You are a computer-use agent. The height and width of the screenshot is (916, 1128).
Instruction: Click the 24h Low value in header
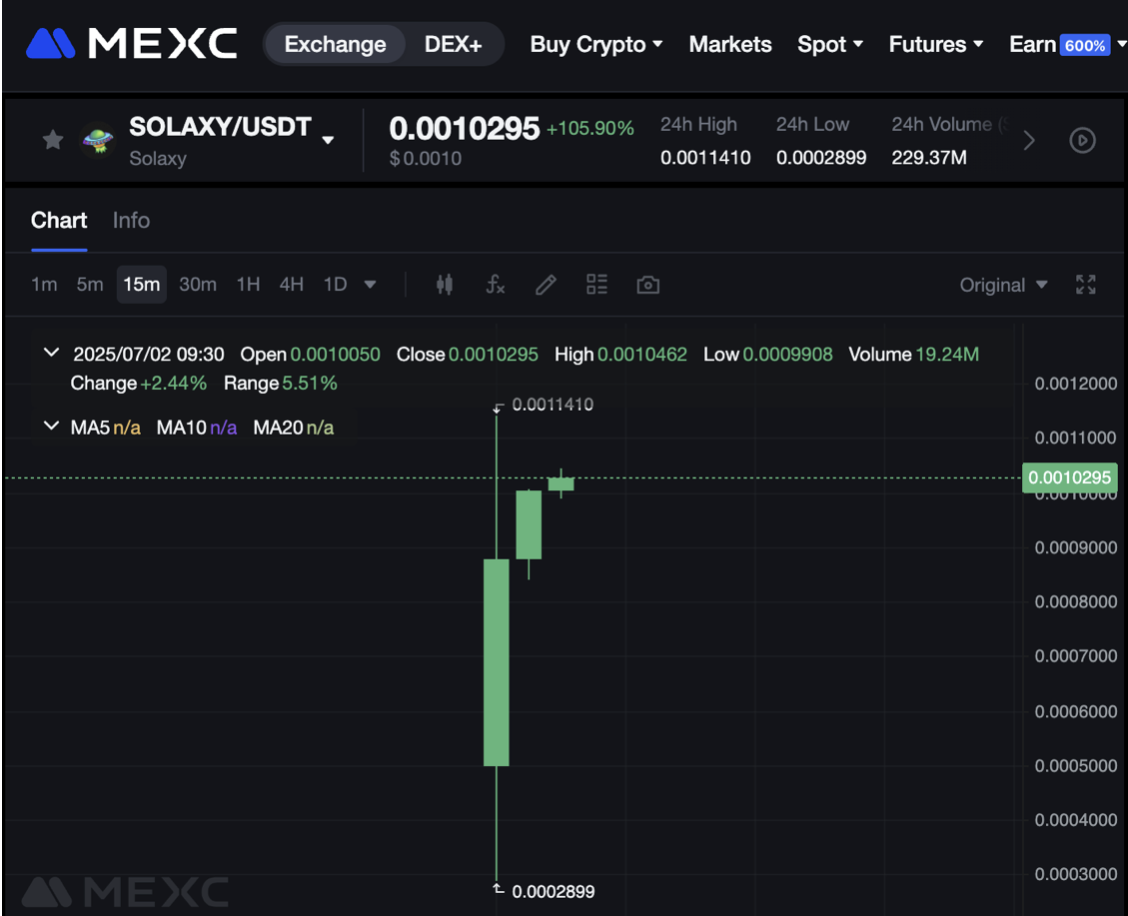821,158
